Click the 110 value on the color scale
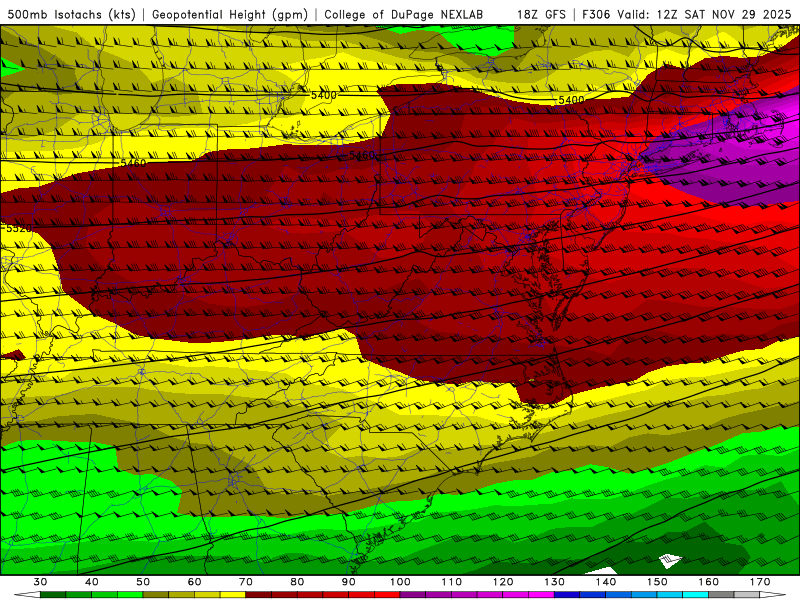 (452, 582)
